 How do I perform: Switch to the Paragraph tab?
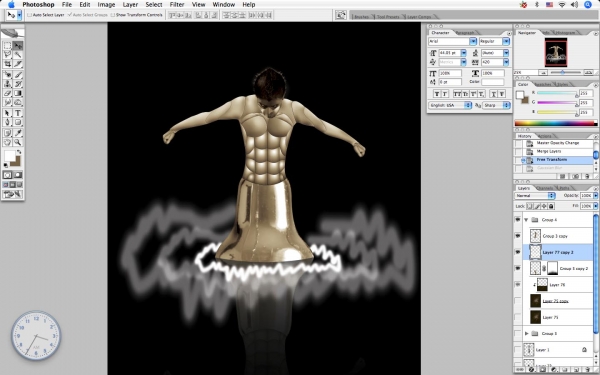(x=465, y=33)
